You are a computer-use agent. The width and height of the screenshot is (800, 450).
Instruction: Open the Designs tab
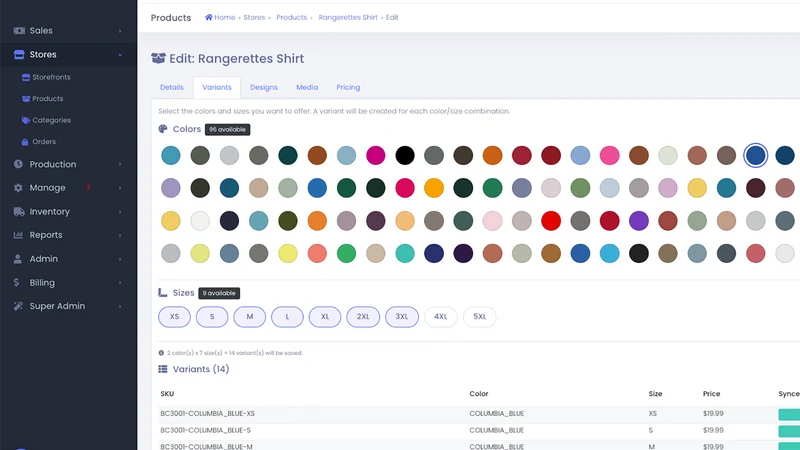(x=264, y=87)
